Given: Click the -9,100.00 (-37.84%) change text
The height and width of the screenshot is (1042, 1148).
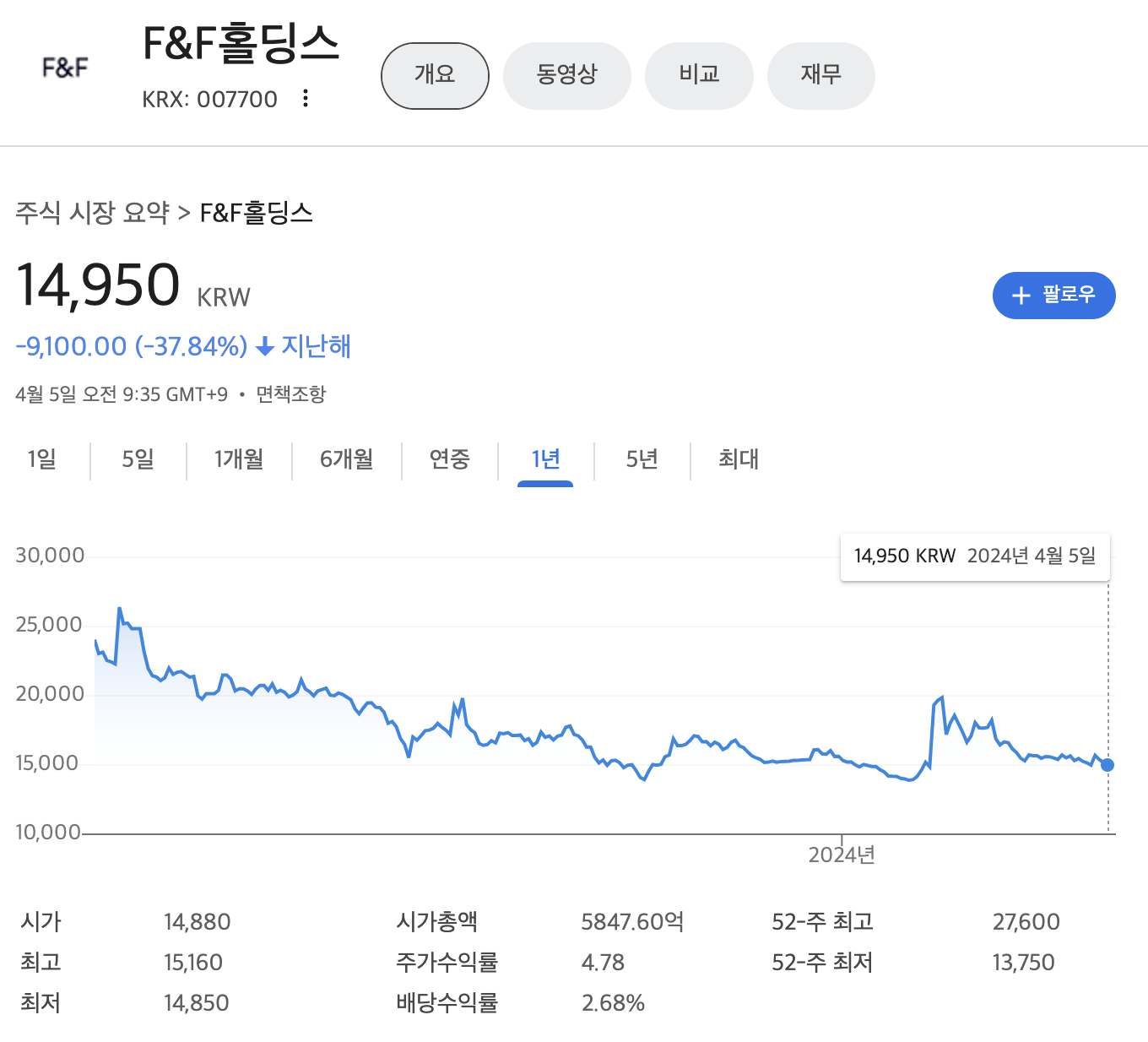Looking at the screenshot, I should point(132,346).
